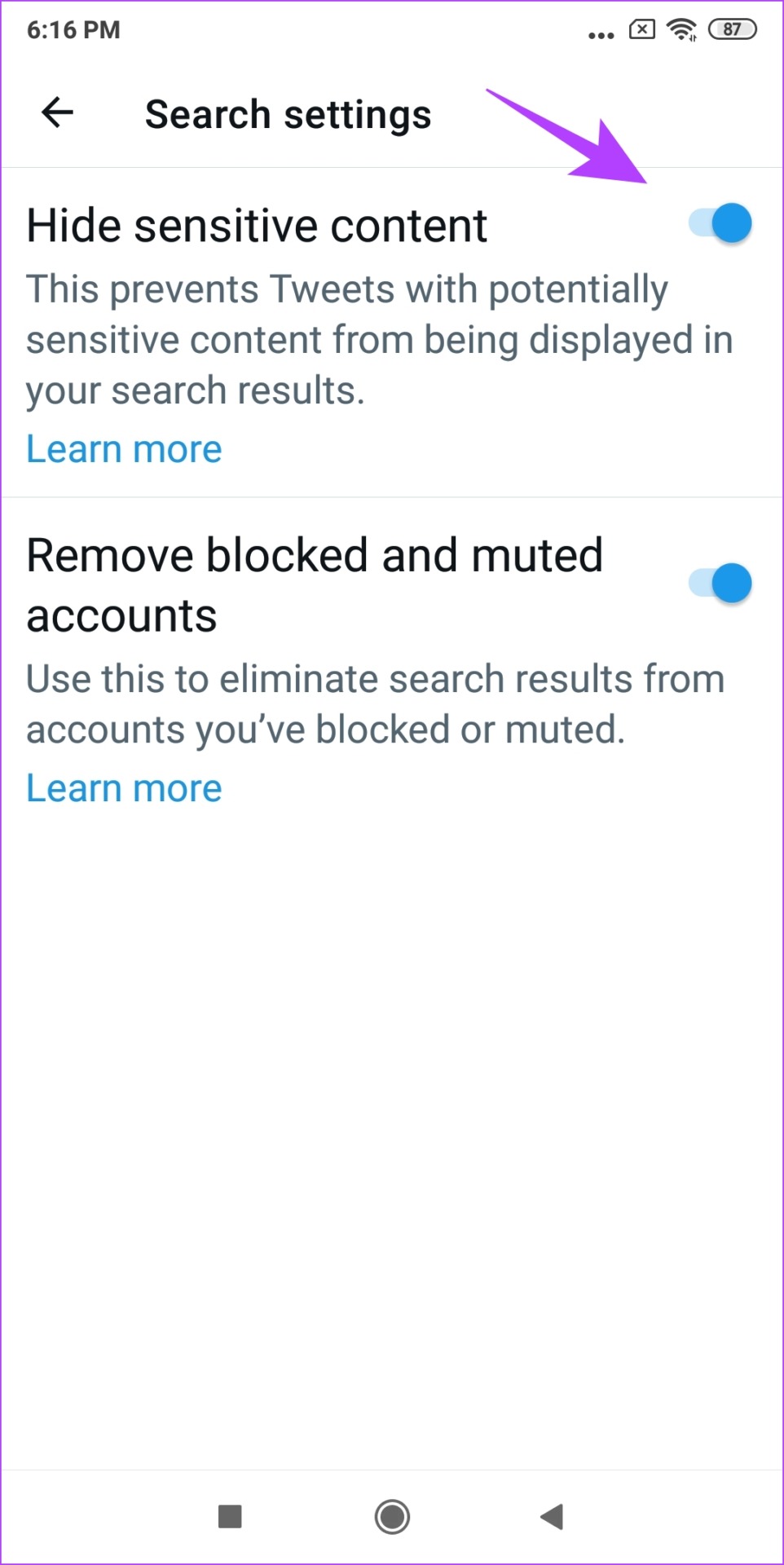Open Learn more under blocked and muted accounts
This screenshot has width=784, height=1565.
[124, 788]
